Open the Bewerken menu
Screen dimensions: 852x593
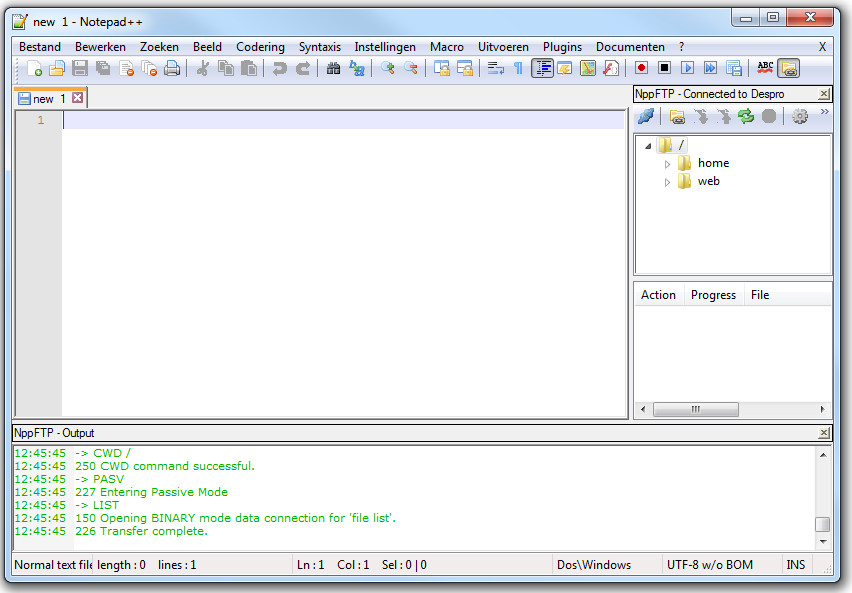(101, 47)
